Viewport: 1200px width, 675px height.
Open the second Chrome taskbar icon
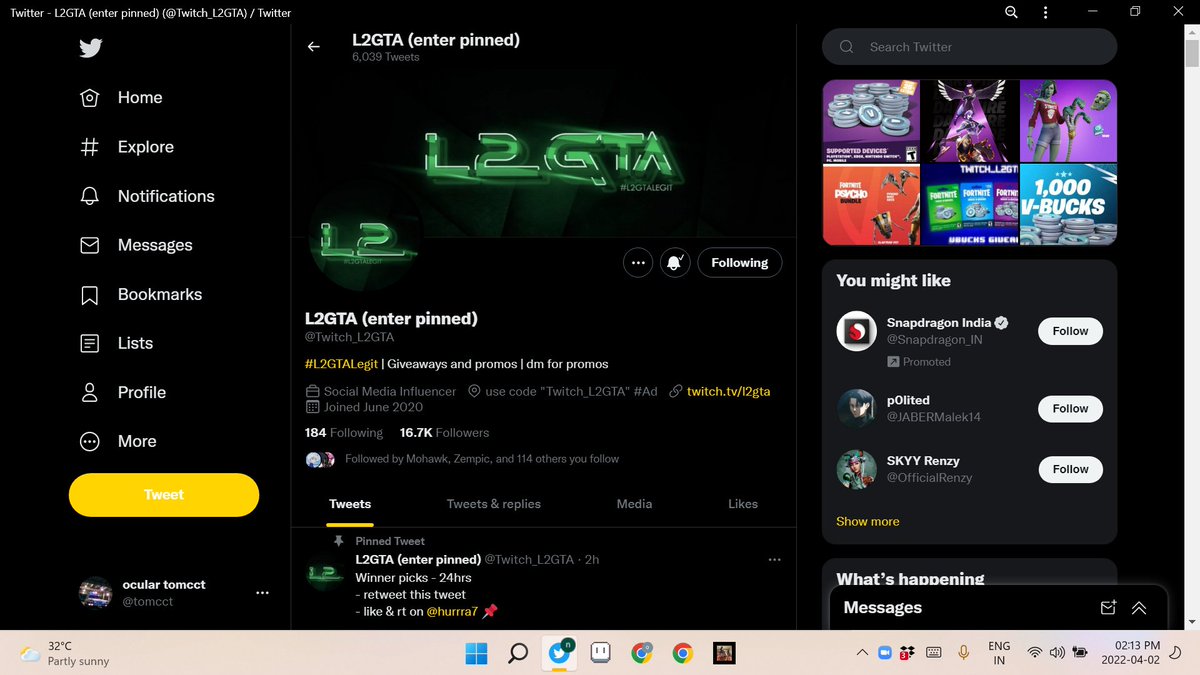pos(683,654)
